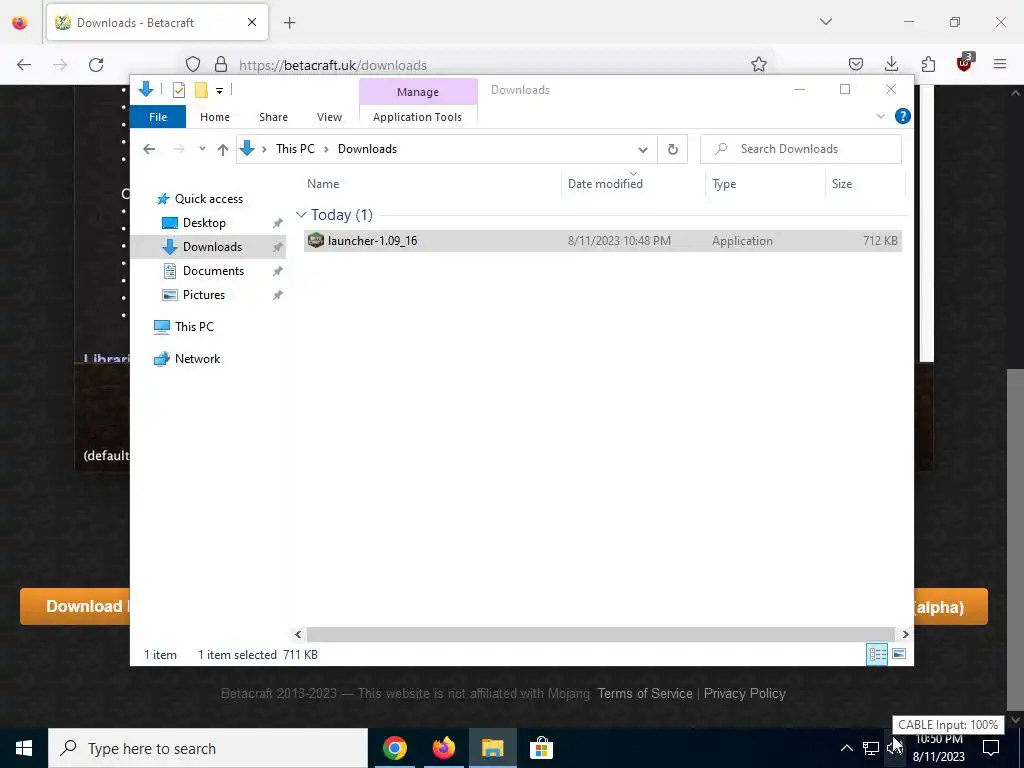Click the Search Downloads field

pyautogui.click(x=801, y=149)
